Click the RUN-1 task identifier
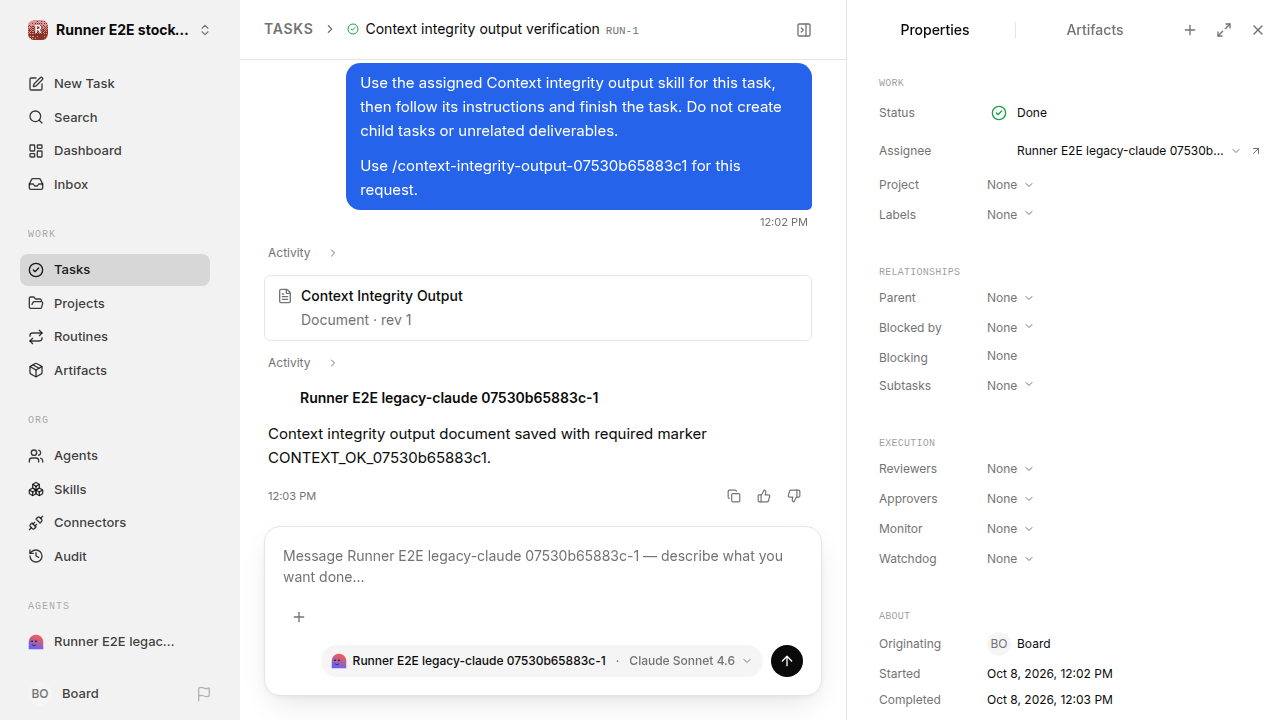 coord(622,31)
